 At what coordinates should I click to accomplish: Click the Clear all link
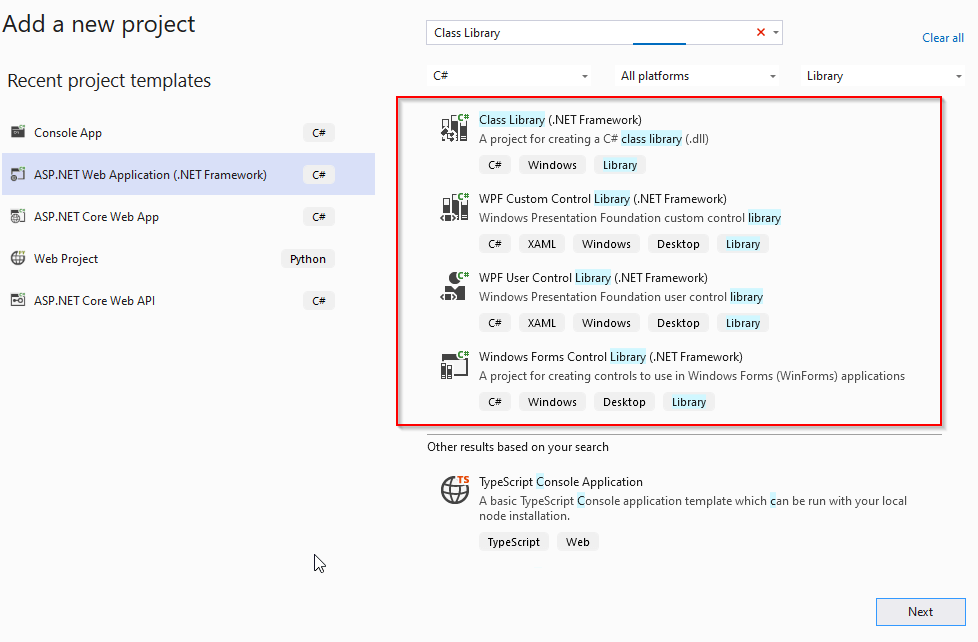(x=942, y=38)
